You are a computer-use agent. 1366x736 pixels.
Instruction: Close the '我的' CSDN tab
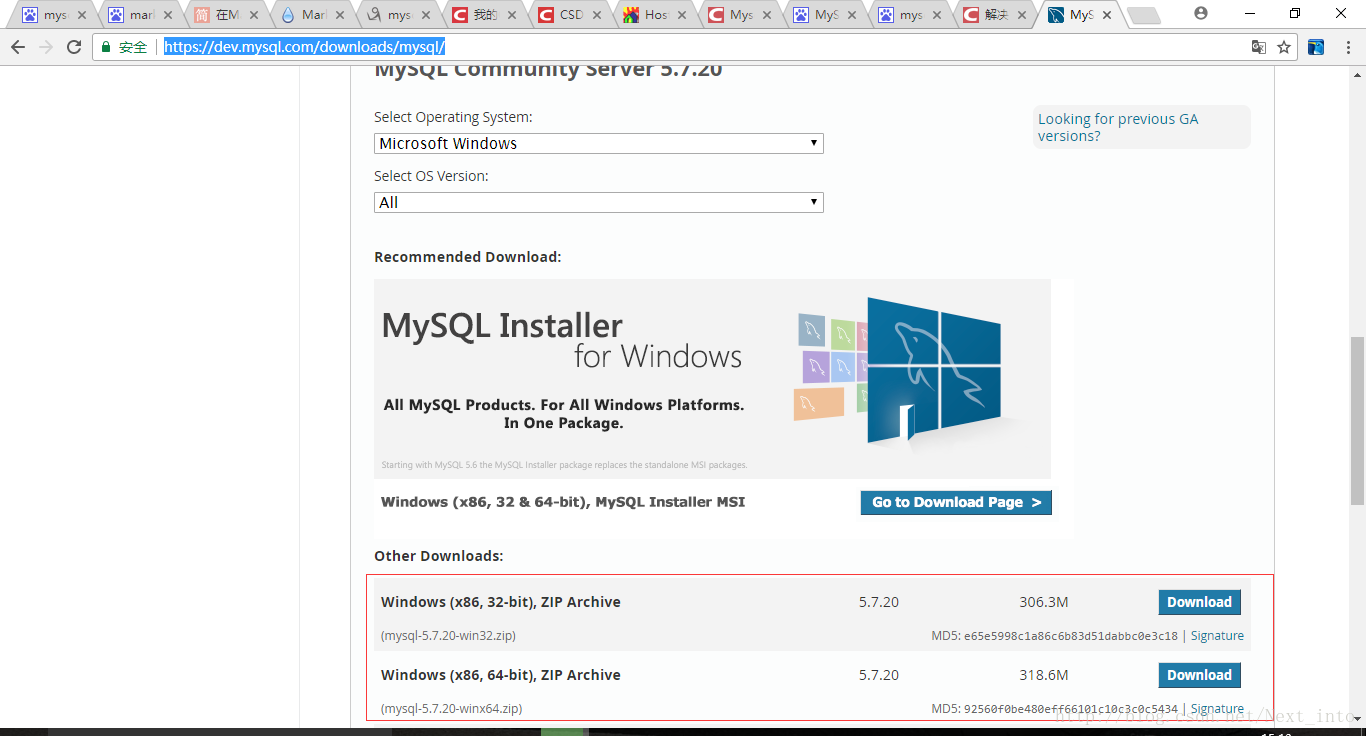pyautogui.click(x=510, y=15)
